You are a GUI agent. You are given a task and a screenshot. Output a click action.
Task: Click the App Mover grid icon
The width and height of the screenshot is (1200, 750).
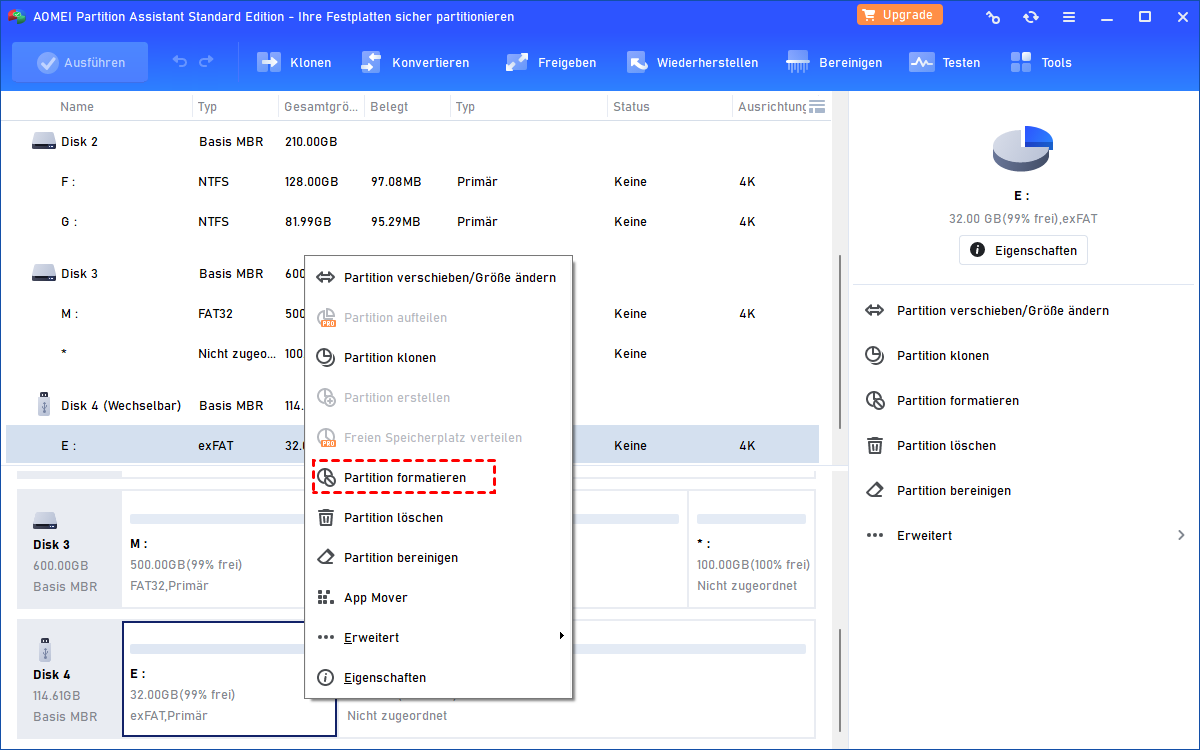click(325, 597)
